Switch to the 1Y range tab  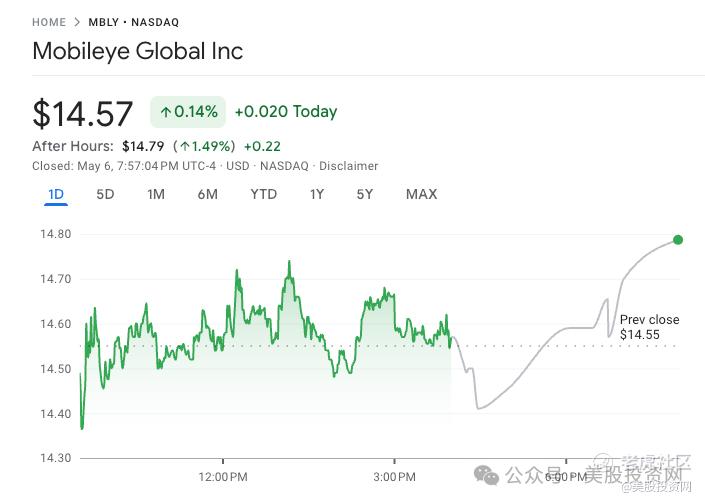317,194
